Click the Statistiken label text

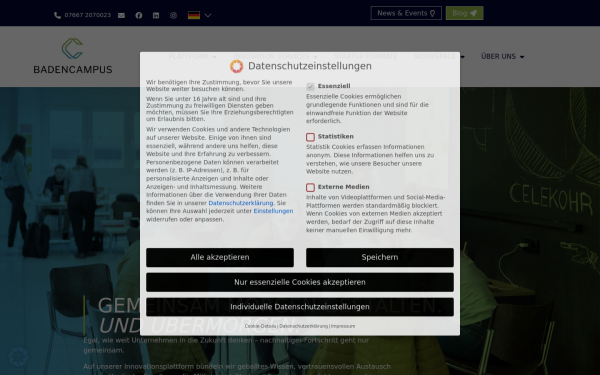tap(336, 137)
